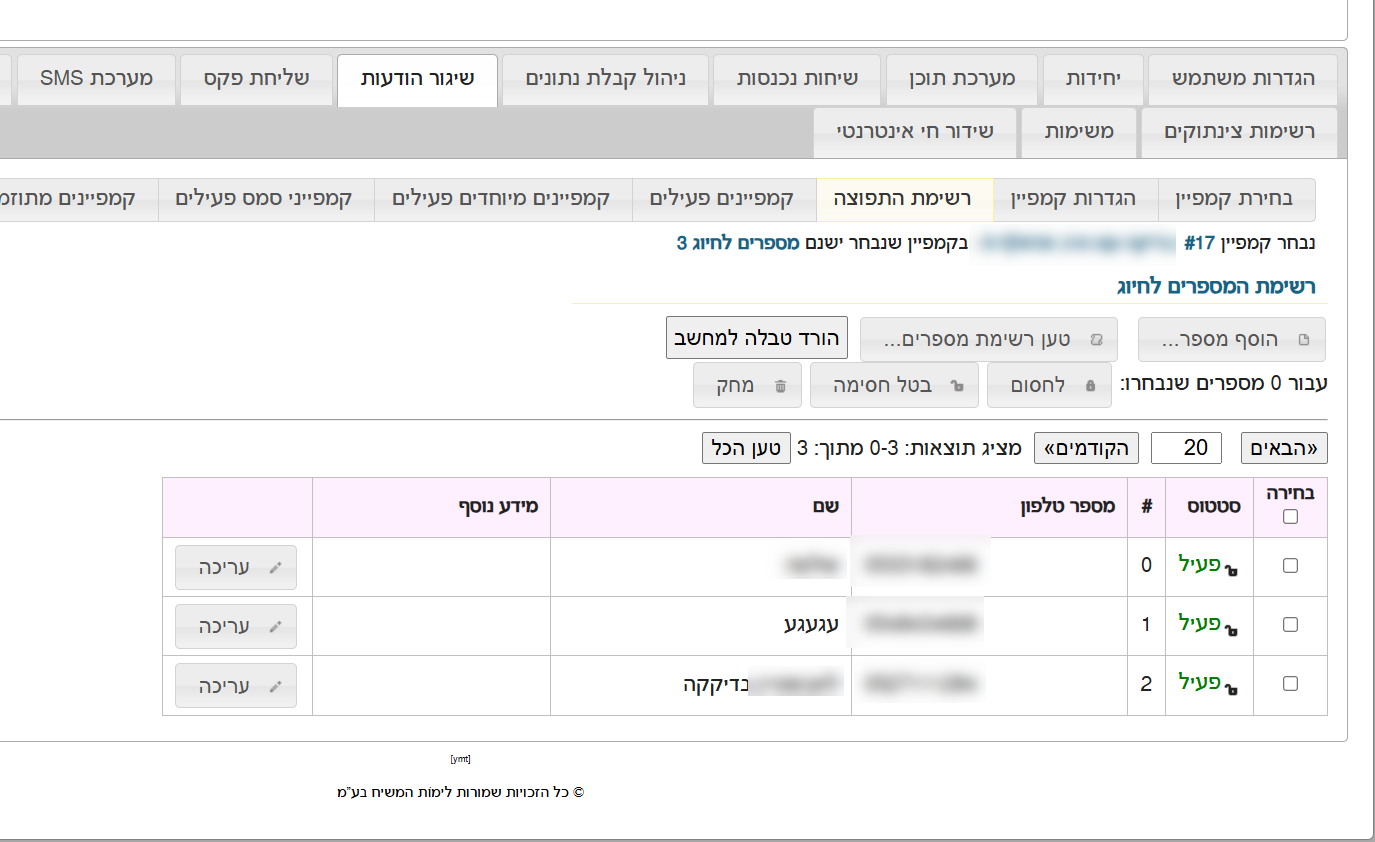
Task: Click the lock icon beside row 1 status
Action: point(1232,629)
